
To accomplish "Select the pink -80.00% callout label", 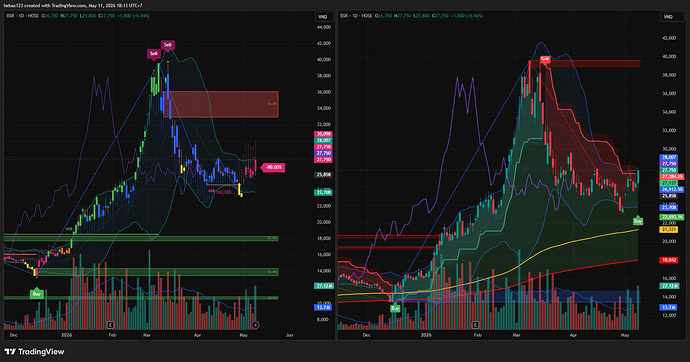I will coord(273,167).
